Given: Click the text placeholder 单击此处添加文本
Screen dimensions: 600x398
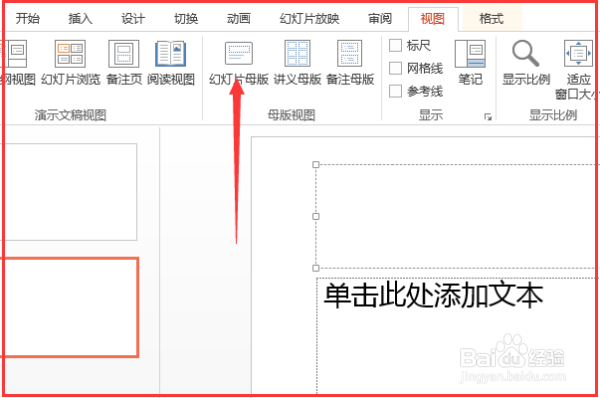Looking at the screenshot, I should coord(434,296).
